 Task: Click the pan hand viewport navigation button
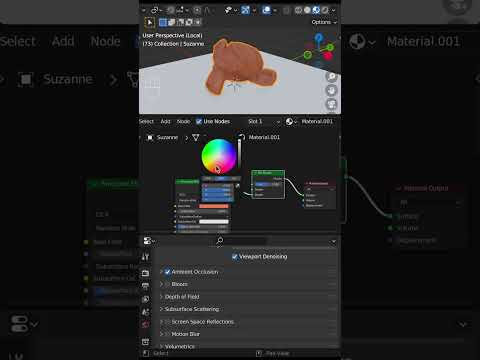(x=331, y=91)
